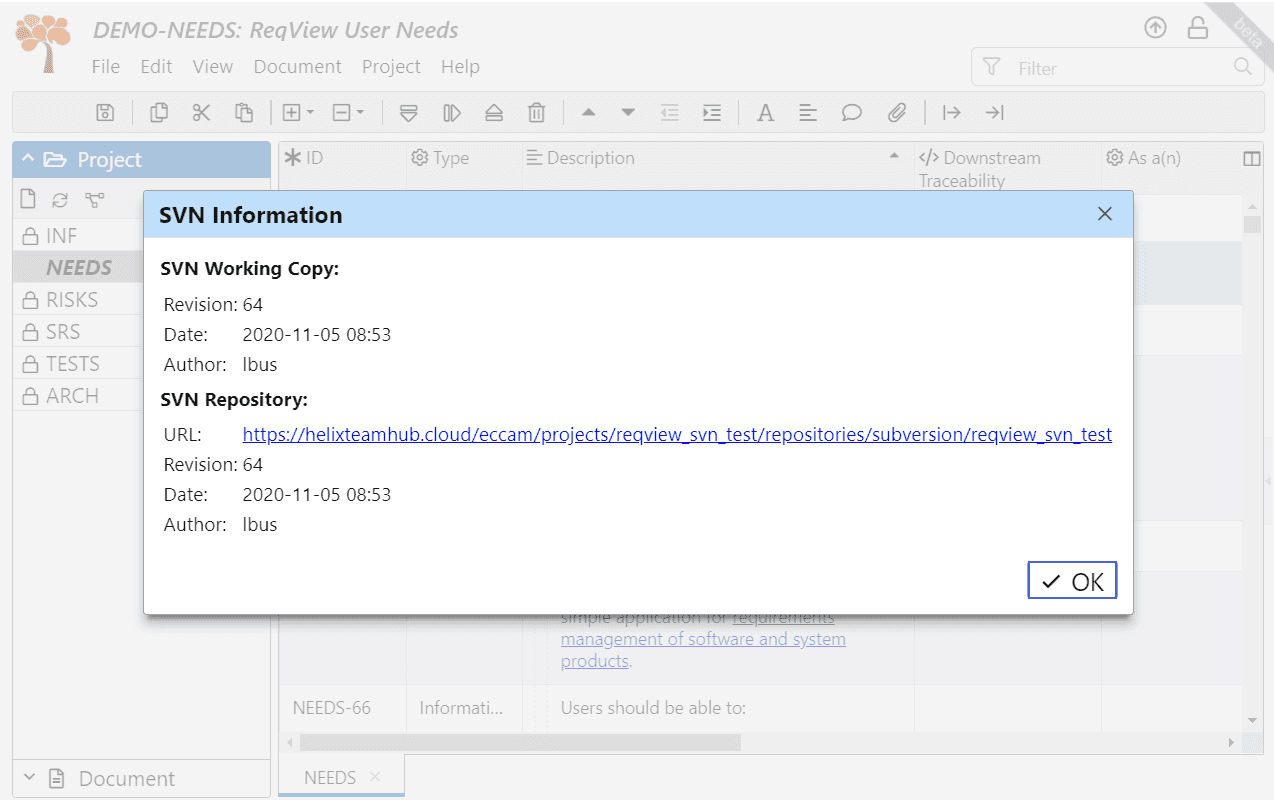The image size is (1274, 800).
Task: Click the new document icon in Project panel
Action: click(x=27, y=198)
